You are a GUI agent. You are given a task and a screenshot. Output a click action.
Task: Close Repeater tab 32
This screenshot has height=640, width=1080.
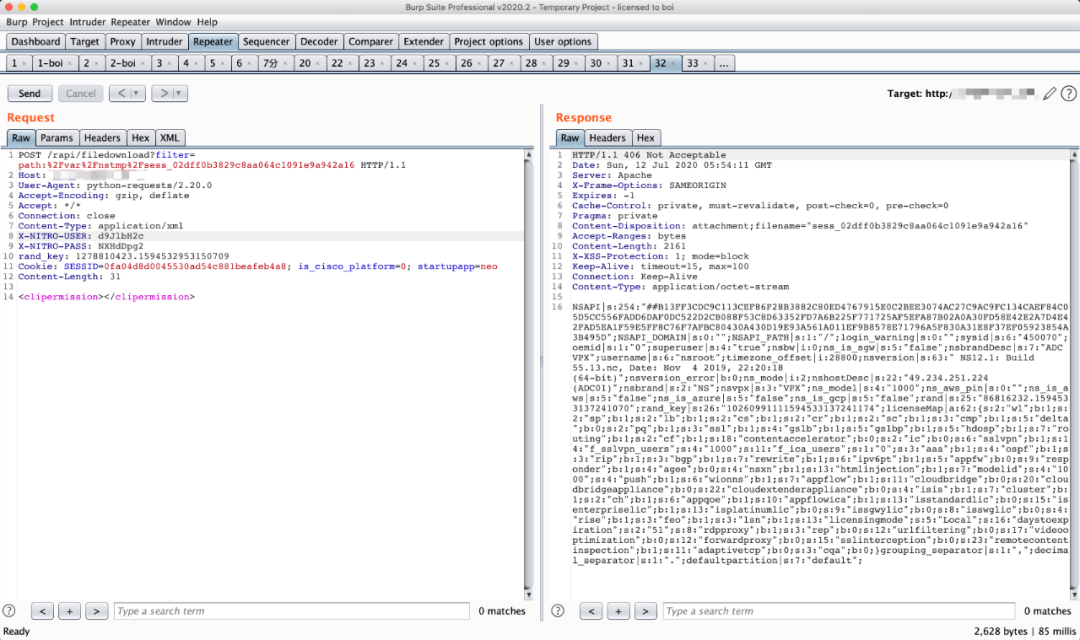[674, 63]
